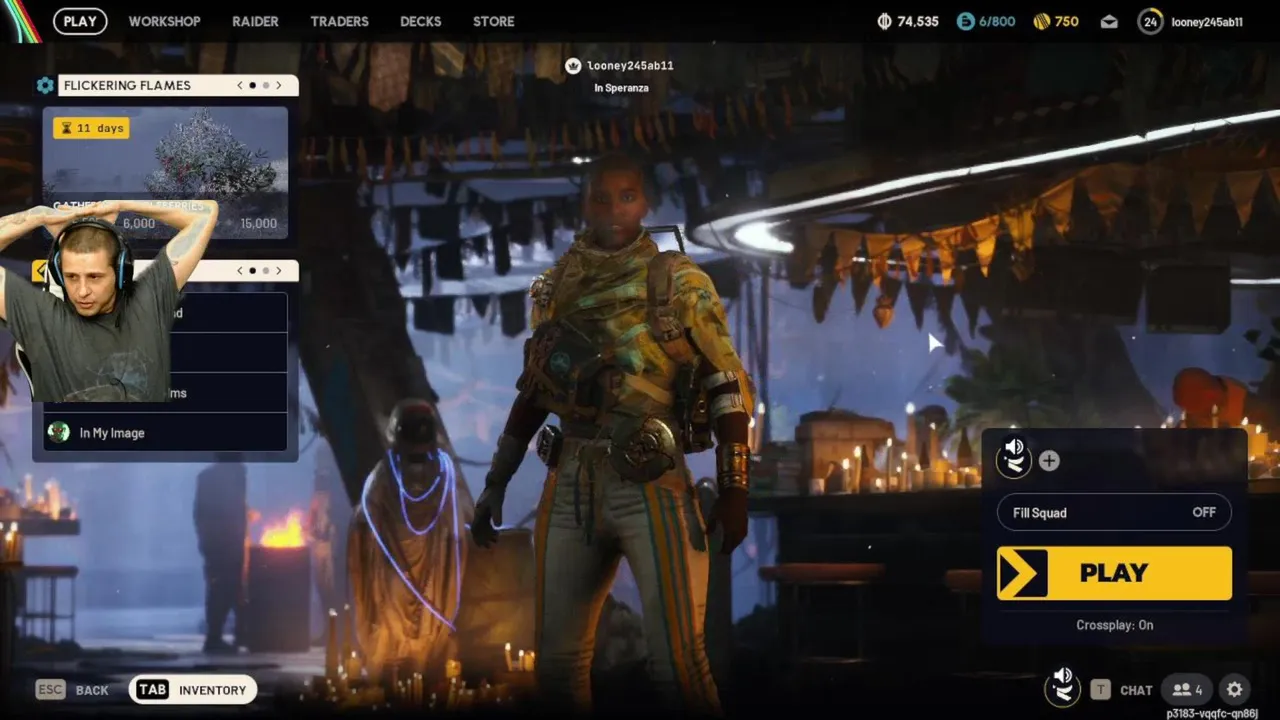Open settings gear in bottom right
The width and height of the screenshot is (1280, 720).
[1235, 690]
